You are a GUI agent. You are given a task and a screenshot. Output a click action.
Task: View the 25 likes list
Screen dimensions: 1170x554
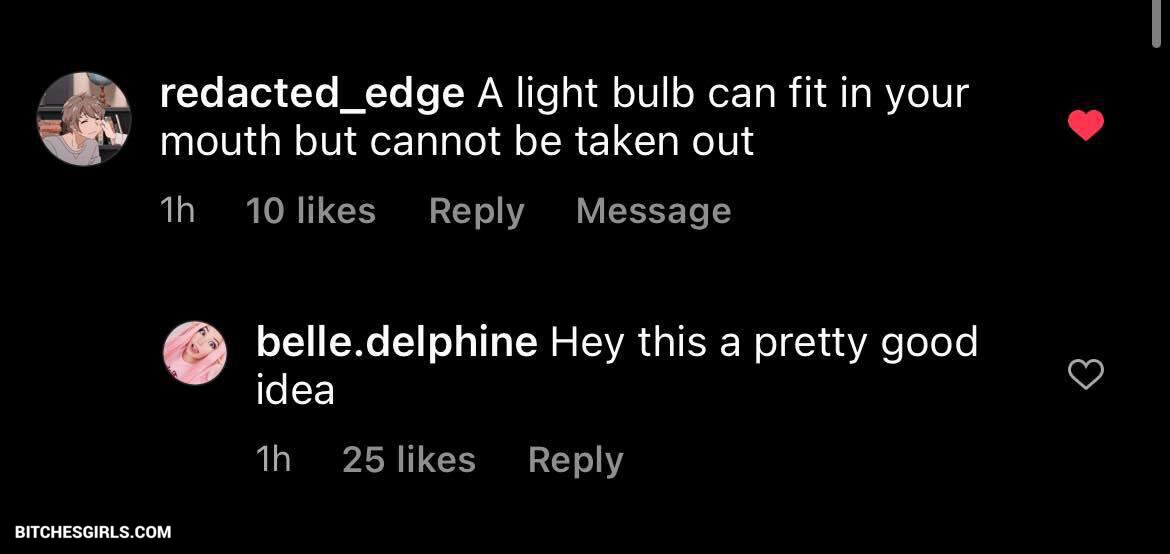tap(408, 460)
